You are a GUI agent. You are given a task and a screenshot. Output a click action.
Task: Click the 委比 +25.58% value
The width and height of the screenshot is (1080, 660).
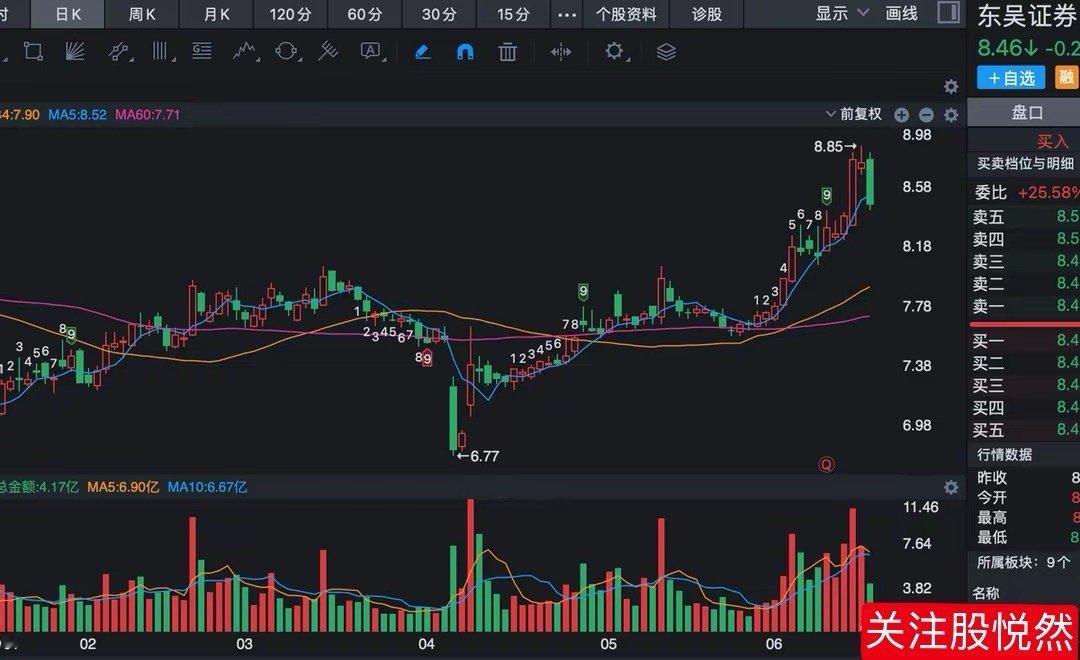(1048, 192)
